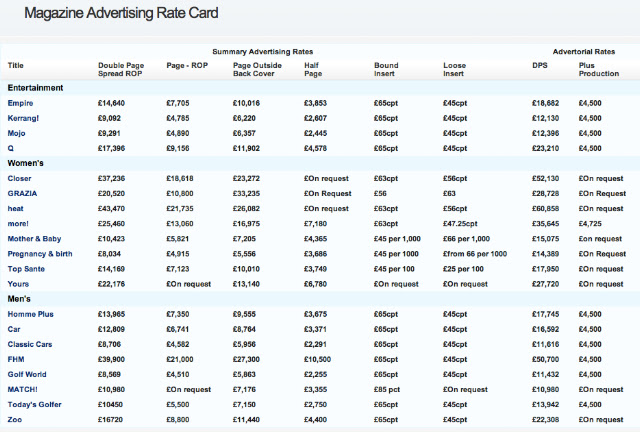Click the Title column header
This screenshot has width=640, height=432.
pyautogui.click(x=16, y=66)
